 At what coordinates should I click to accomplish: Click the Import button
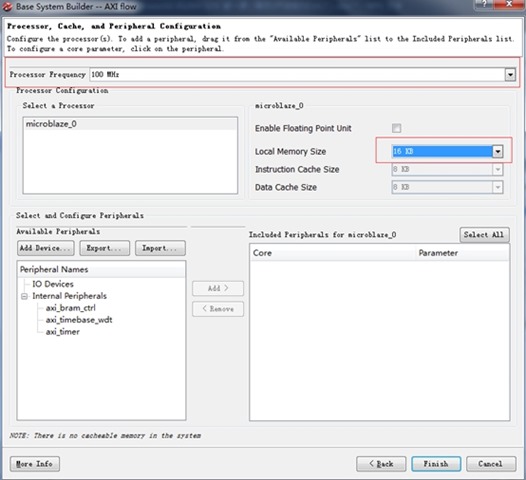coord(160,248)
